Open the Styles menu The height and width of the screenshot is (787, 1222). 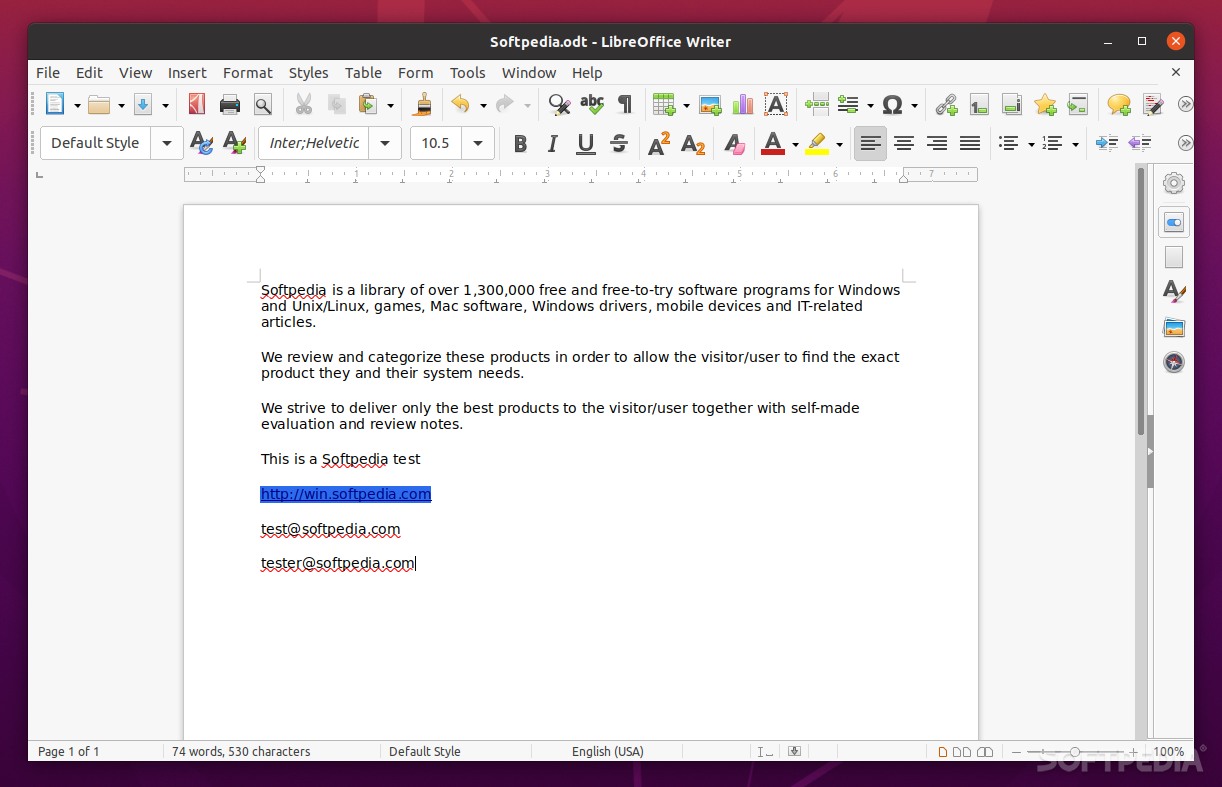(309, 72)
